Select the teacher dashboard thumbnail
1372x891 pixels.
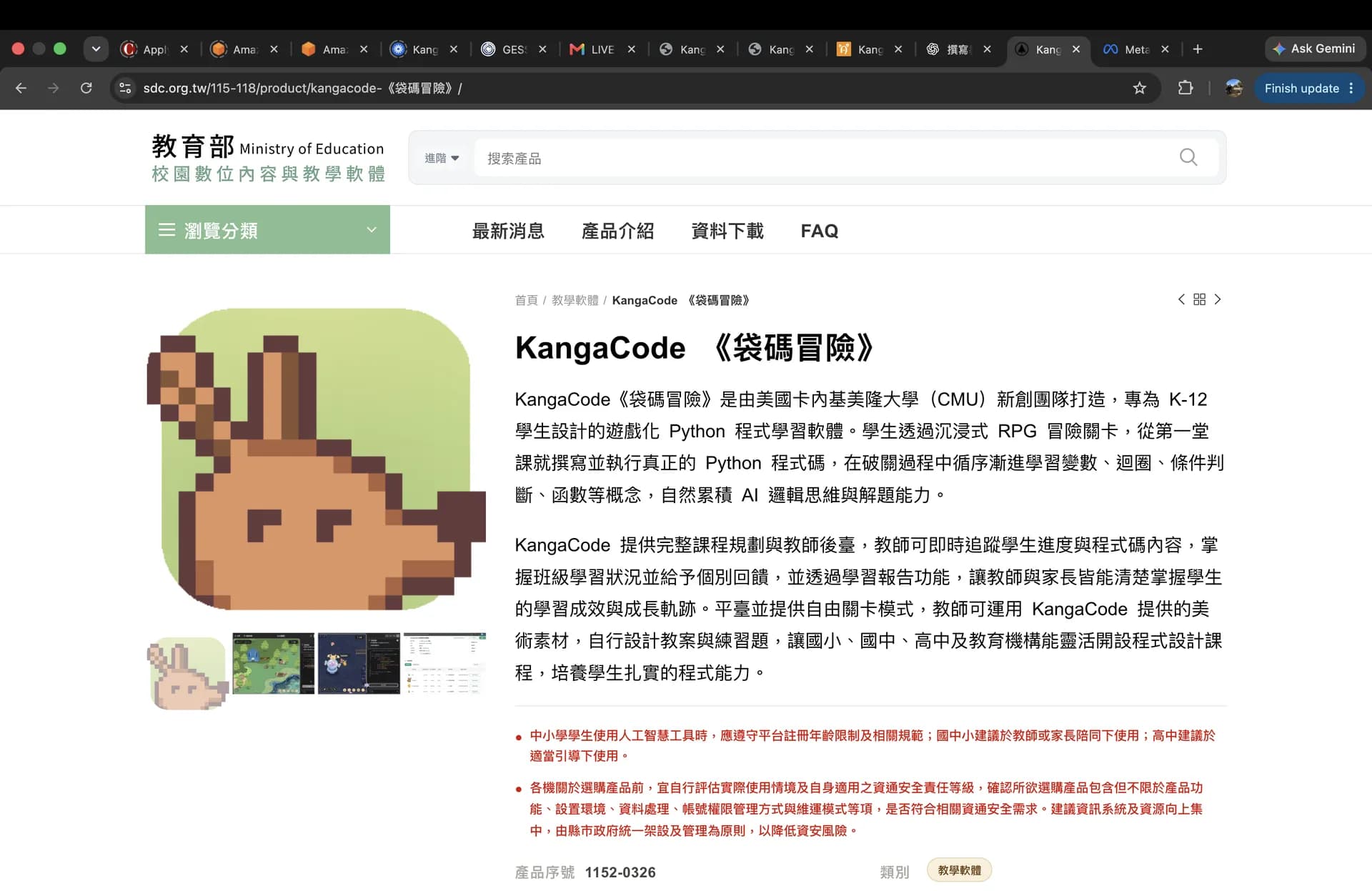coord(444,663)
